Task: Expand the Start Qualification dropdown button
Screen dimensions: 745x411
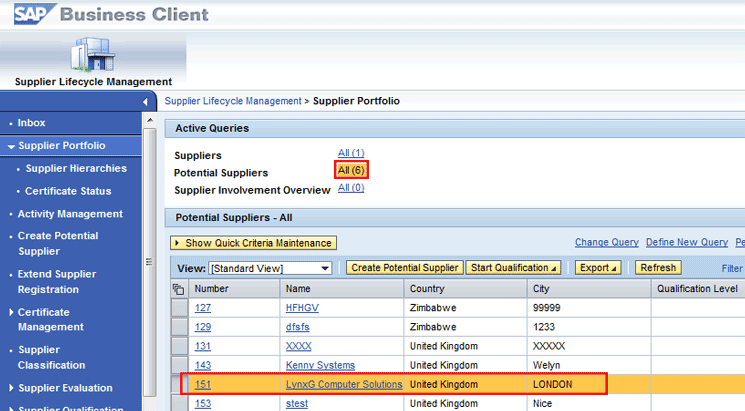Action: [514, 268]
